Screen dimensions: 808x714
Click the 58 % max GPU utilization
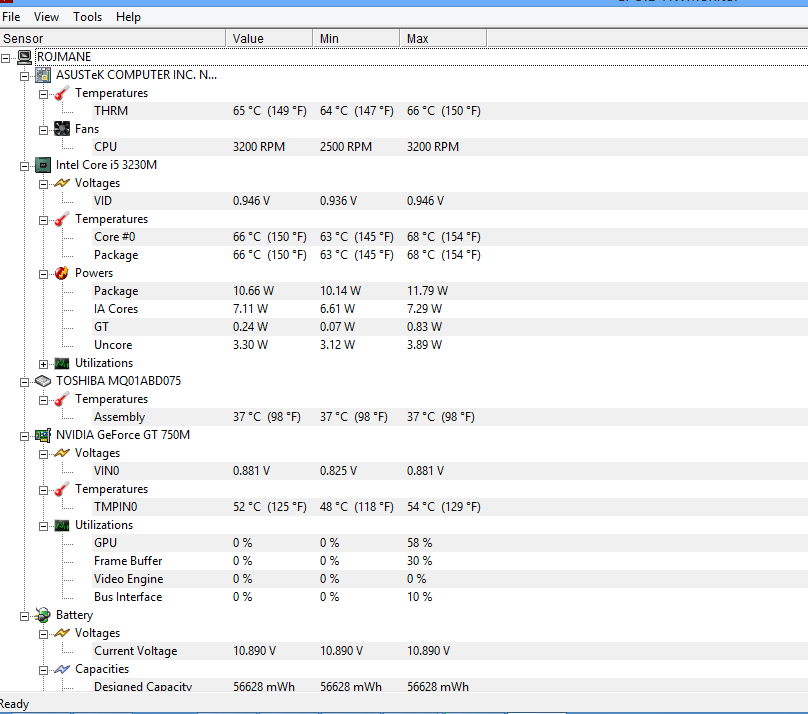coord(419,543)
